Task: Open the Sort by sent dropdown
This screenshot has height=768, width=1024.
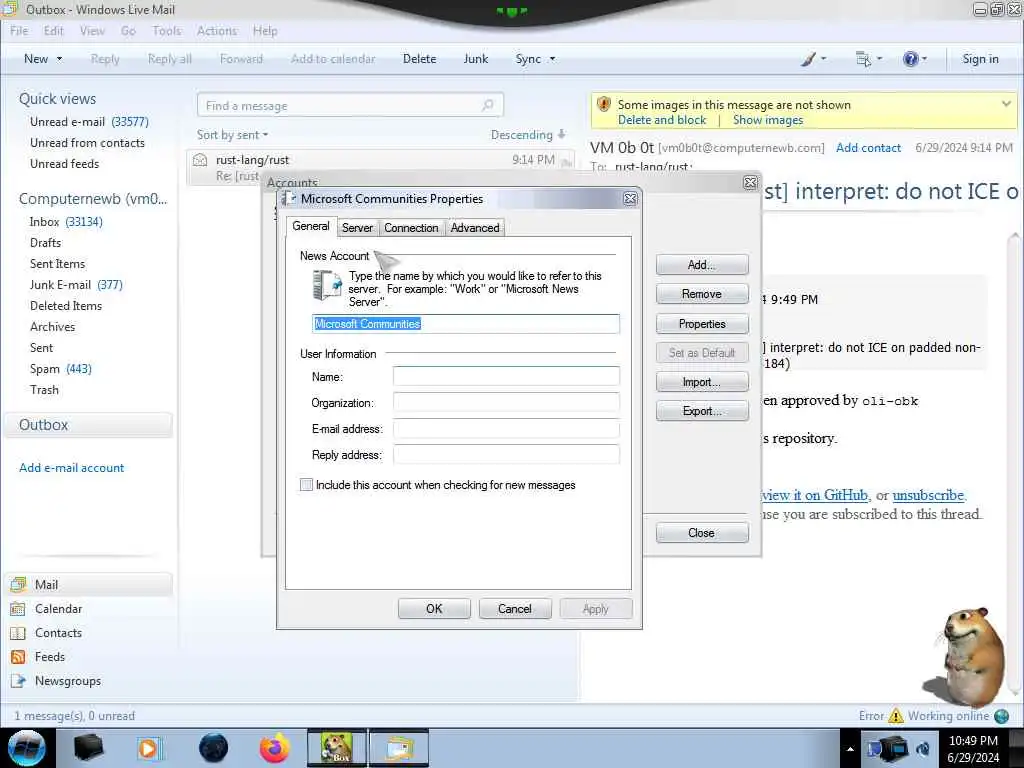Action: (x=232, y=135)
